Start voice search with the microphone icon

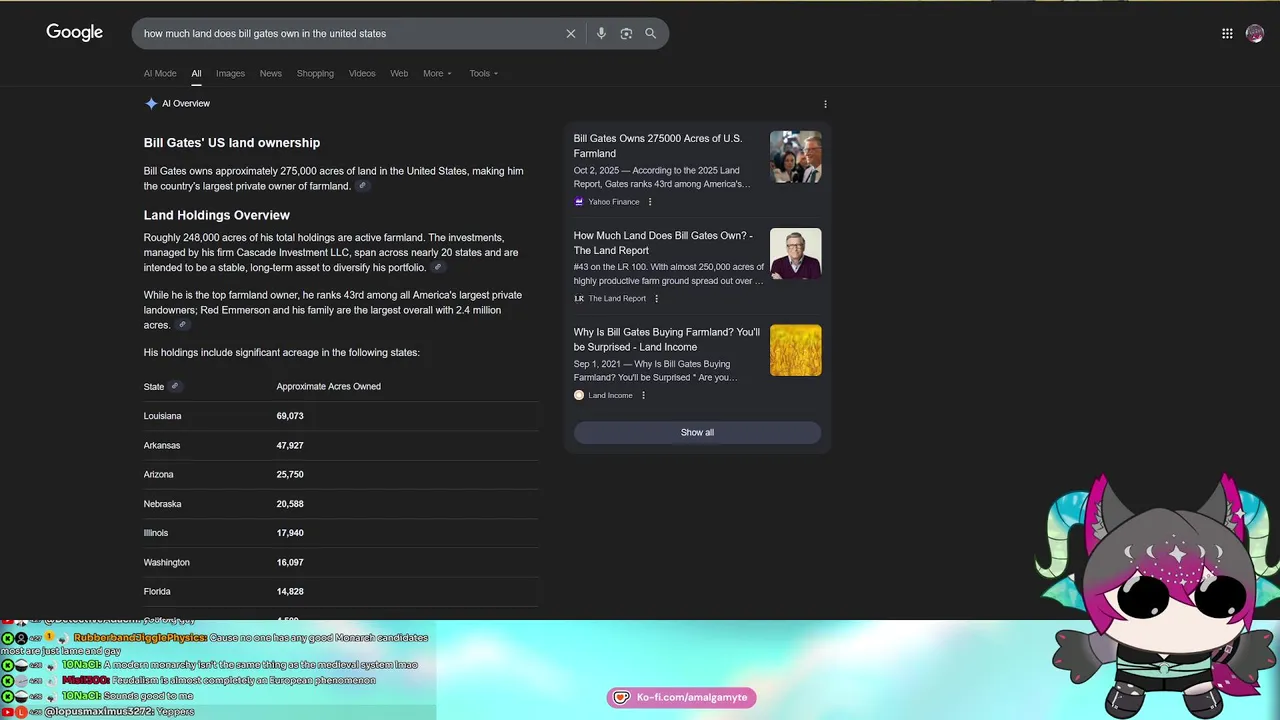(601, 33)
